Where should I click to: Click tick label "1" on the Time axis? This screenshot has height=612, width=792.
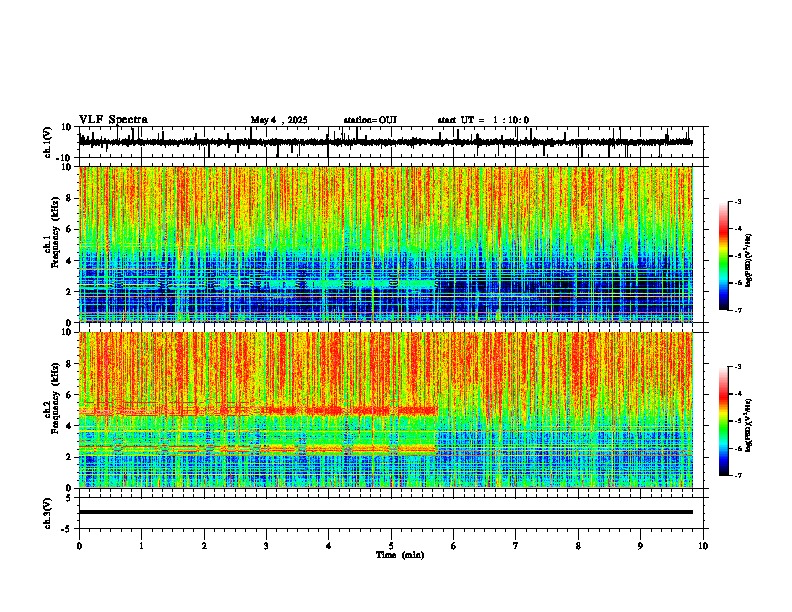[141, 545]
